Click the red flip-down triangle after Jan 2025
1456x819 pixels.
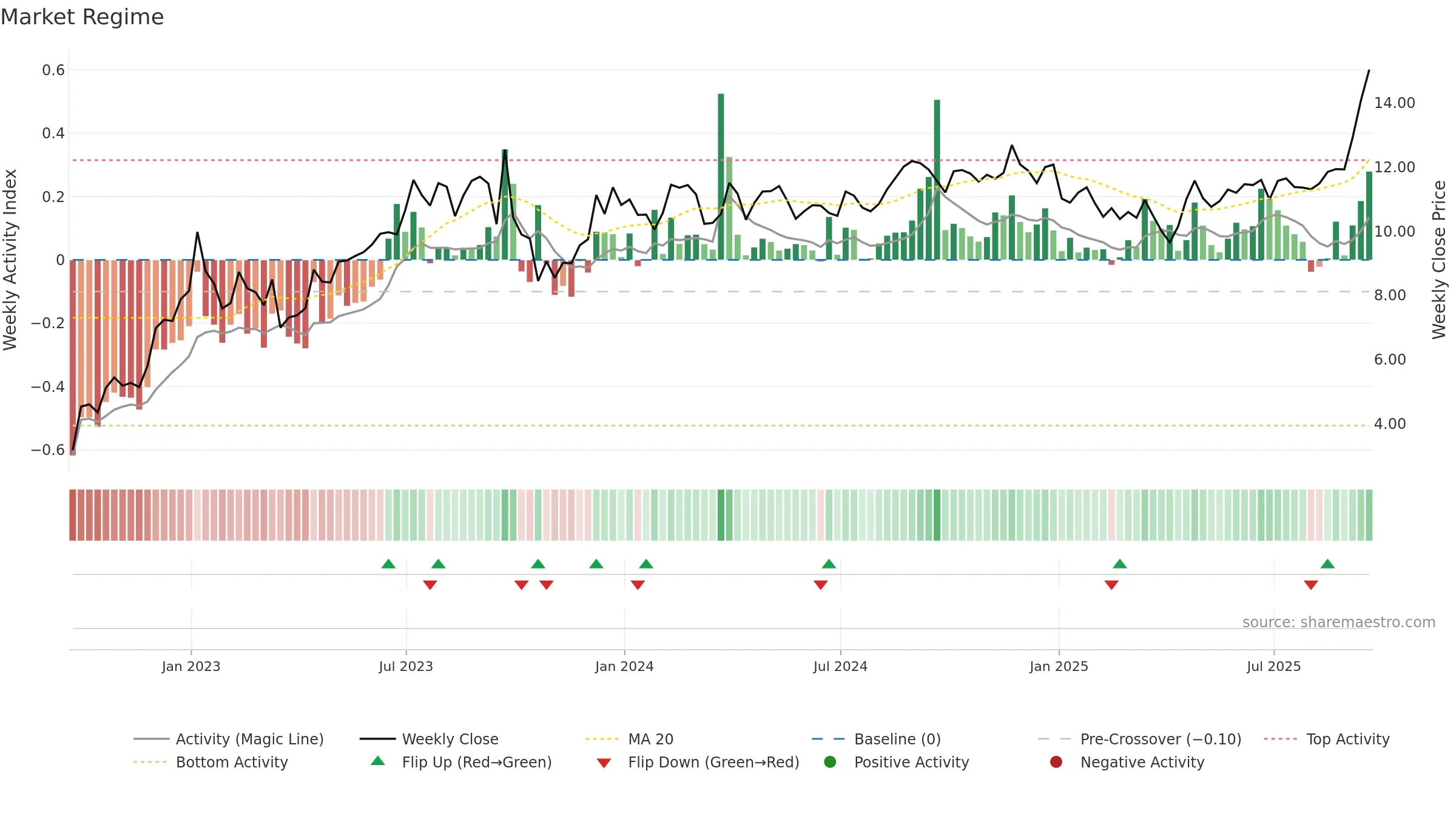(1111, 585)
